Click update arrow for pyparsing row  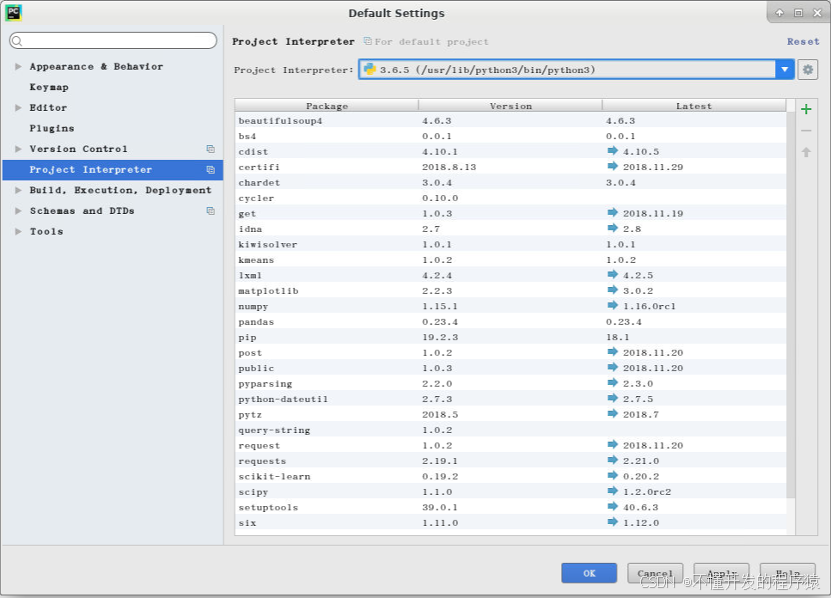click(x=613, y=383)
